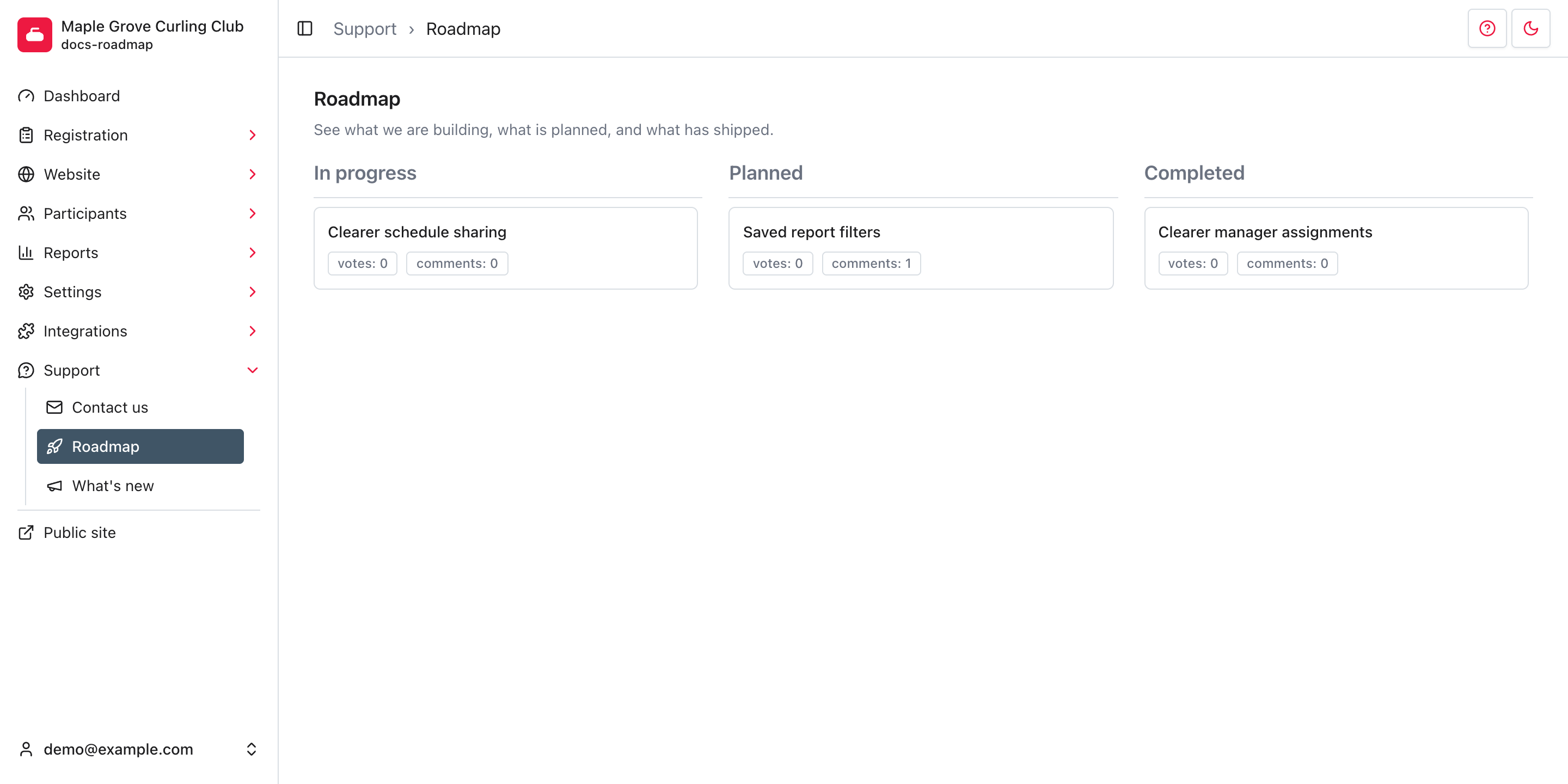
Task: Click the Integrations puzzle piece icon
Action: (x=26, y=331)
